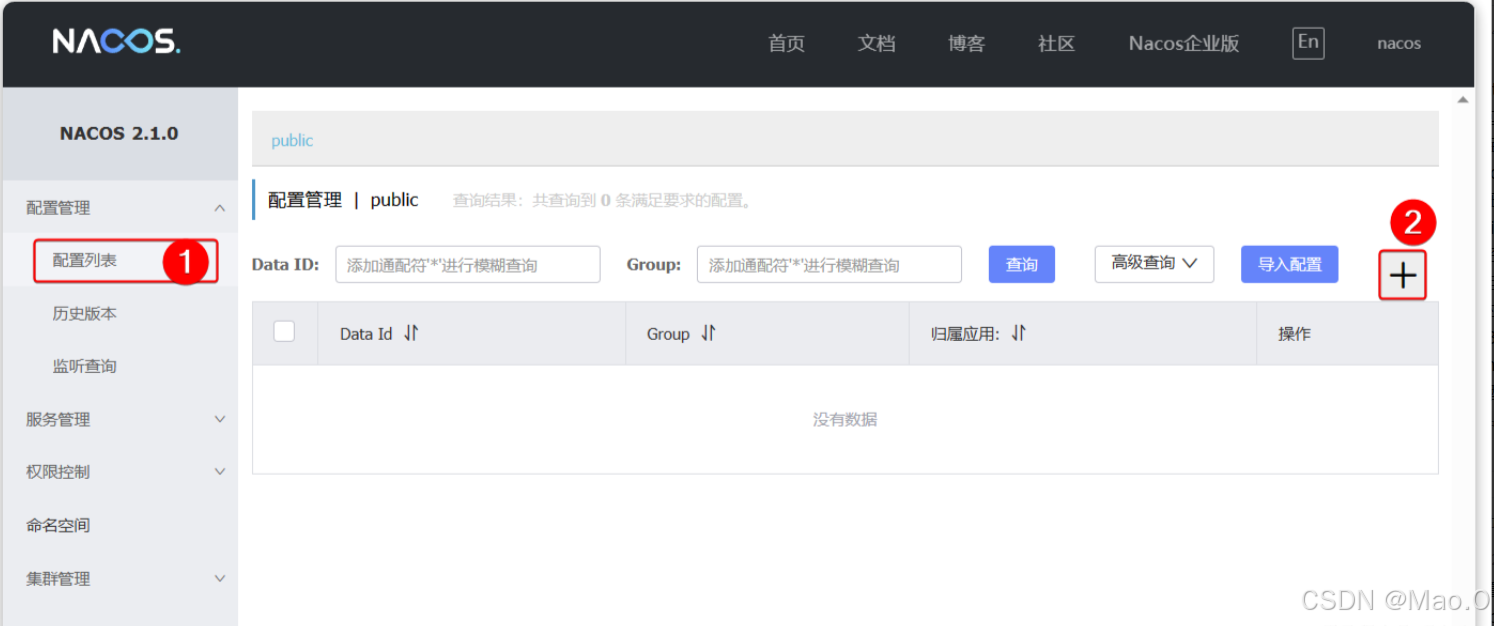The width and height of the screenshot is (1494, 626).
Task: Select the public namespace tab
Action: point(292,141)
